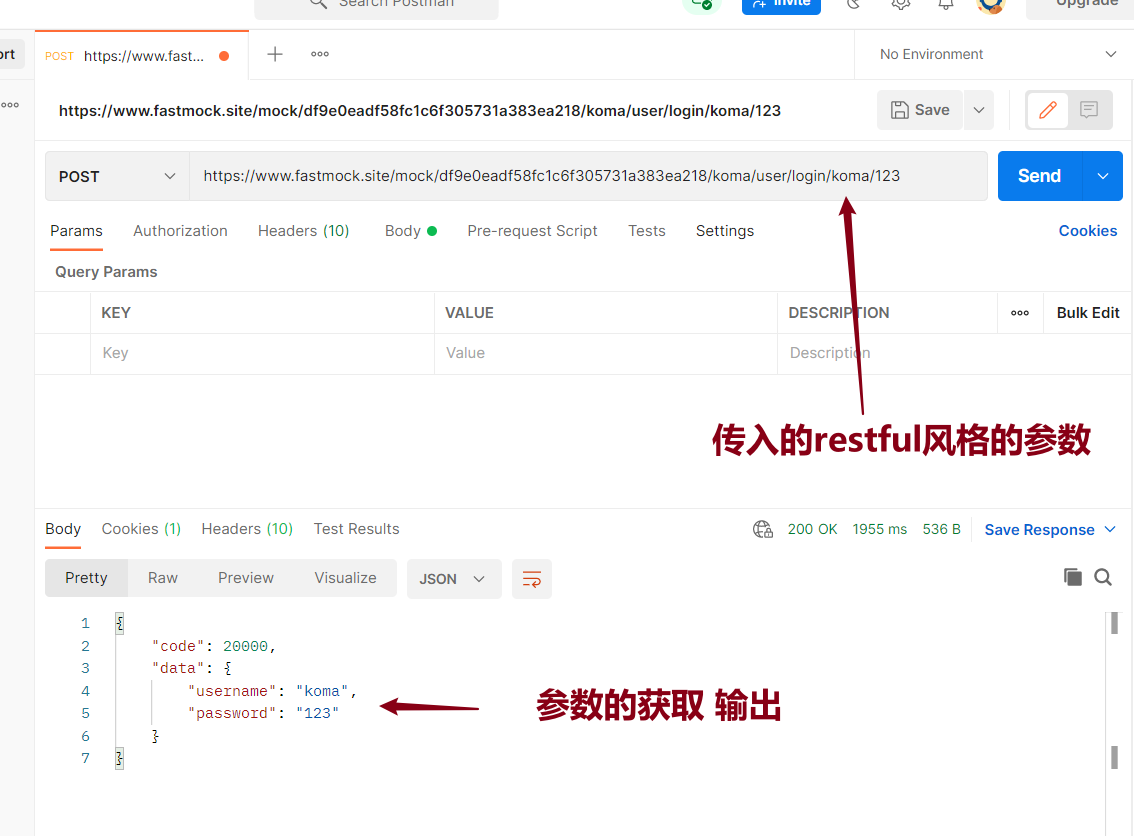The image size is (1134, 836).
Task: Click the Description input cell
Action: (x=955, y=353)
